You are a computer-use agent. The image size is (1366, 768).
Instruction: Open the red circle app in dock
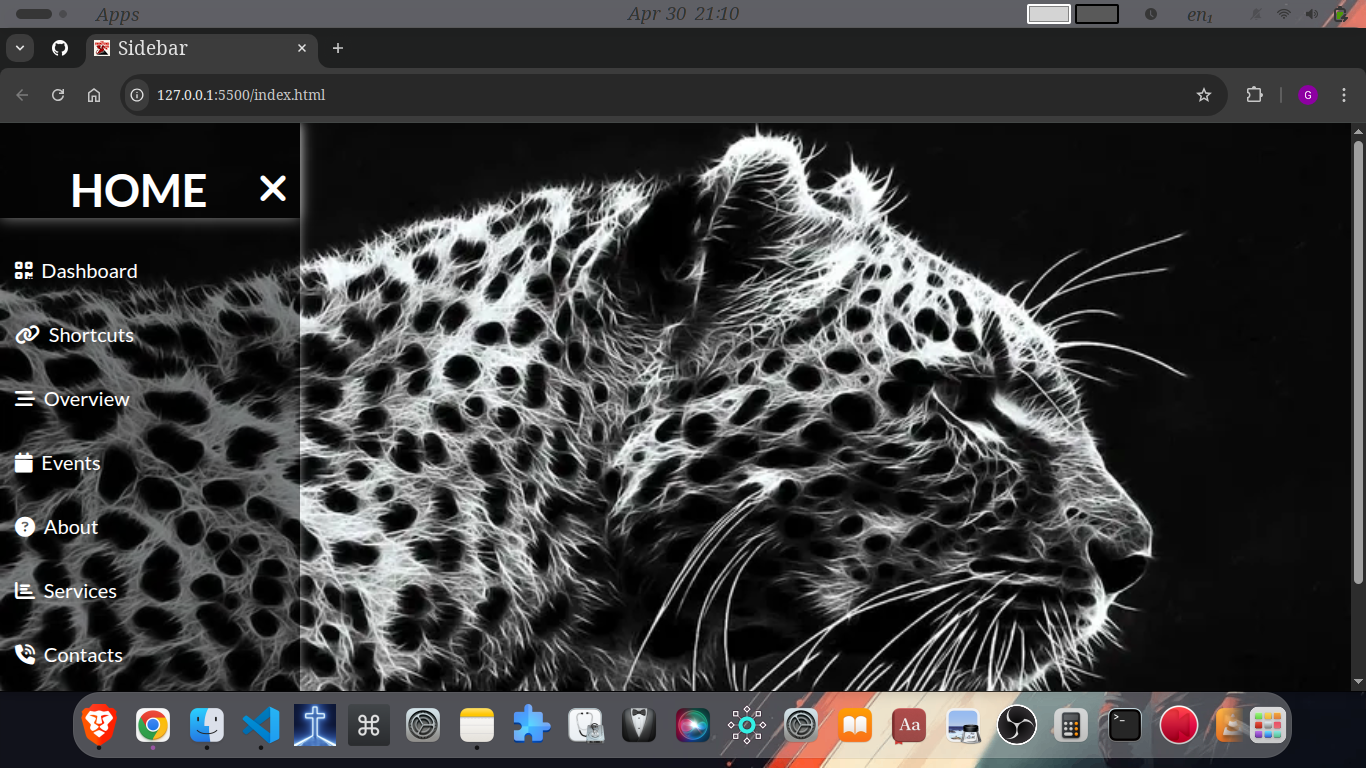tap(1179, 725)
